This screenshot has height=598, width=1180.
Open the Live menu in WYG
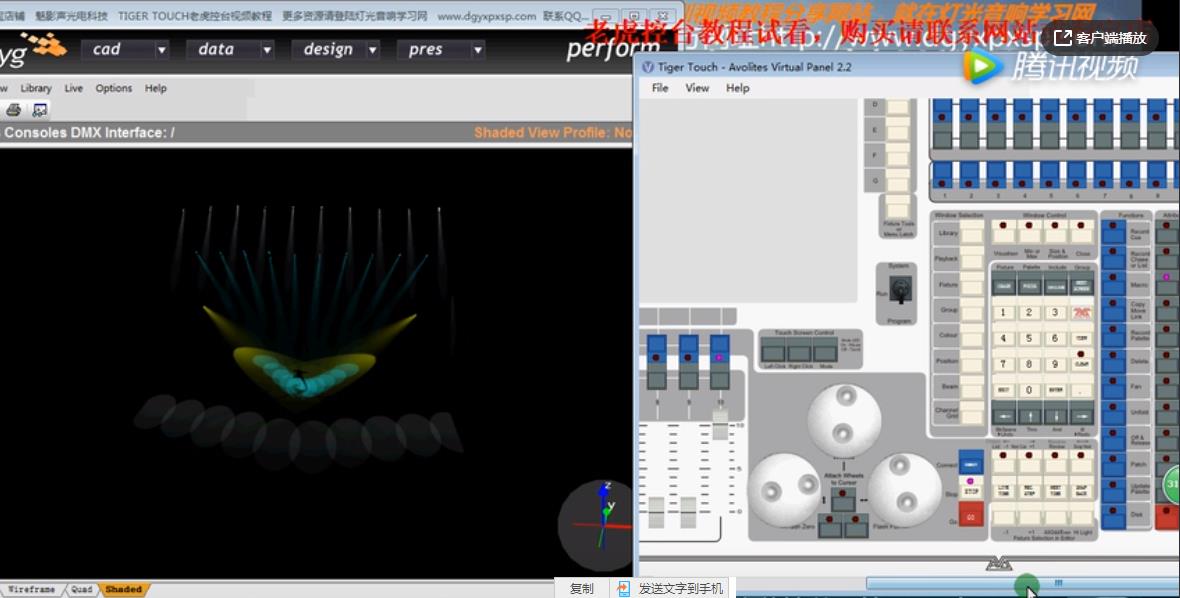pos(74,88)
